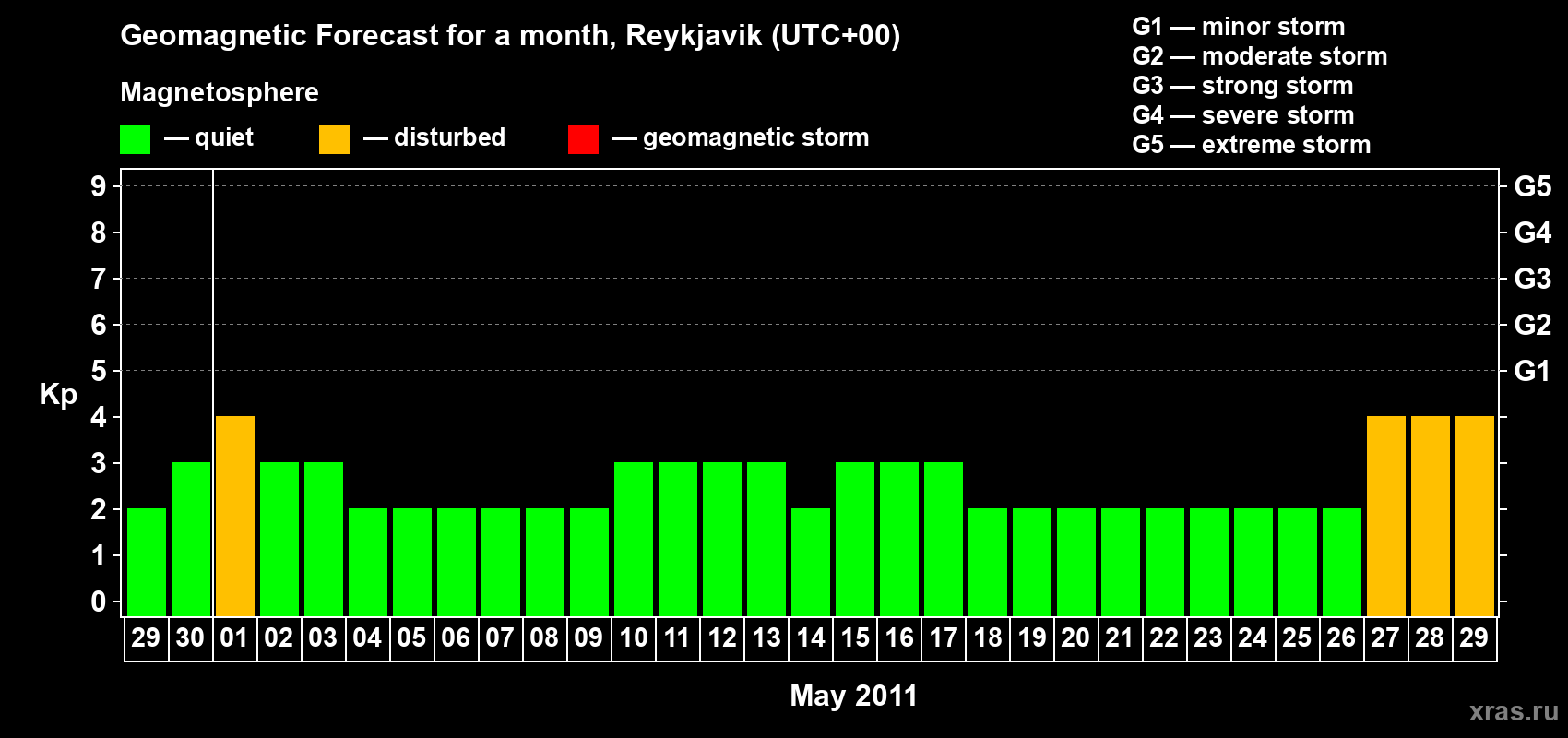
Task: Click the 'G4 — severe storm' legend line
Action: [x=1243, y=115]
